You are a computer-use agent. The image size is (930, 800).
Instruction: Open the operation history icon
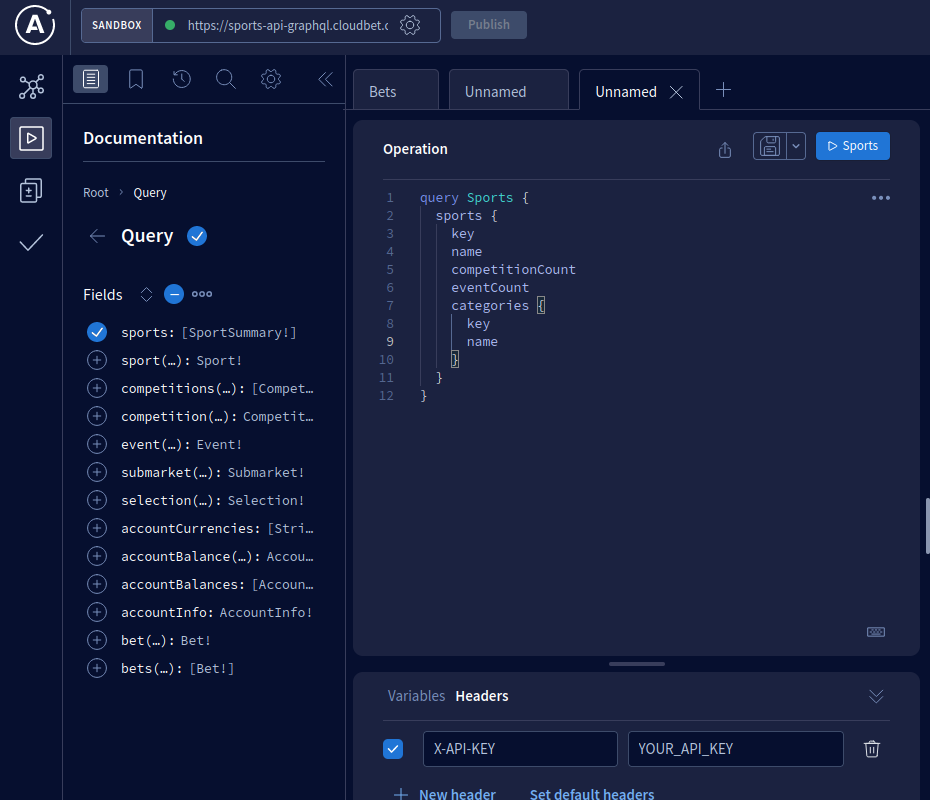[181, 79]
